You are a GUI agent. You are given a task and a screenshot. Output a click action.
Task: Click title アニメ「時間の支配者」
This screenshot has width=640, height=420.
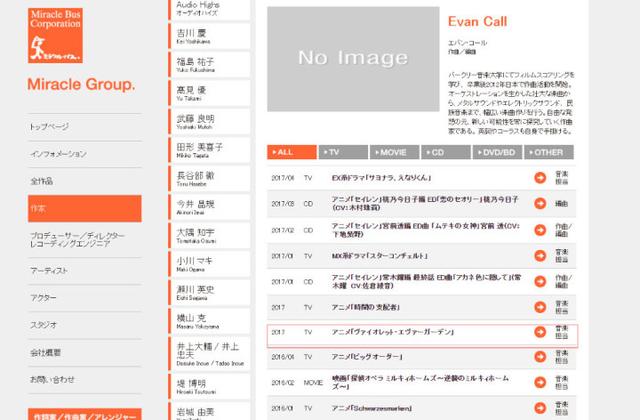(365, 307)
